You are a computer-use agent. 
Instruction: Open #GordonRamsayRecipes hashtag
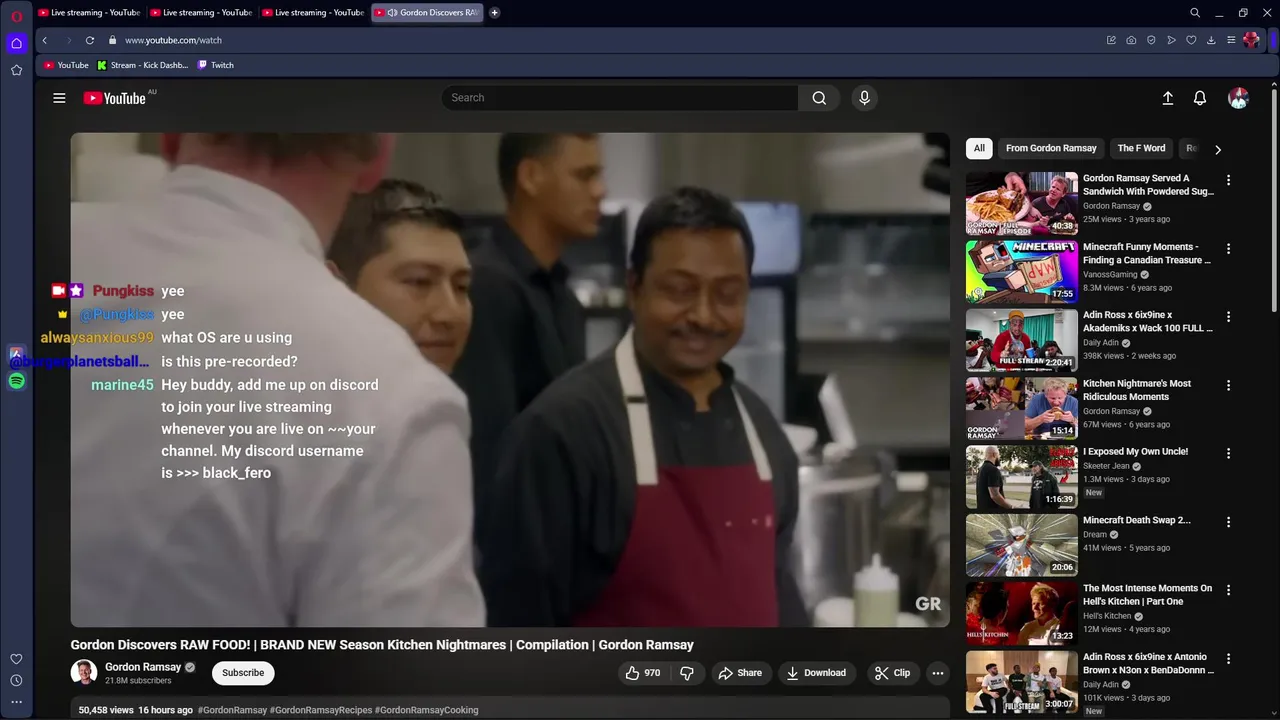[x=320, y=710]
